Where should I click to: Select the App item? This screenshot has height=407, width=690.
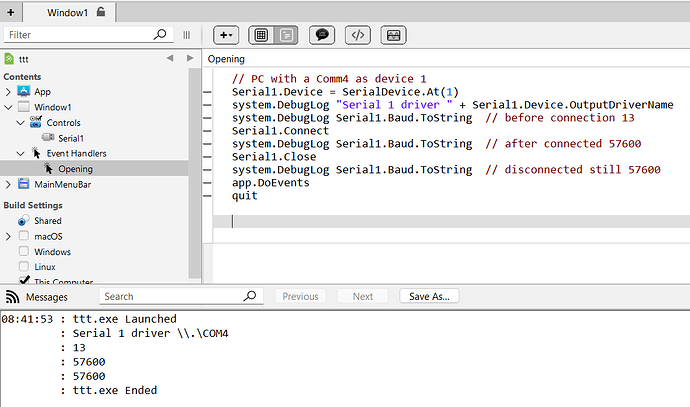42,92
